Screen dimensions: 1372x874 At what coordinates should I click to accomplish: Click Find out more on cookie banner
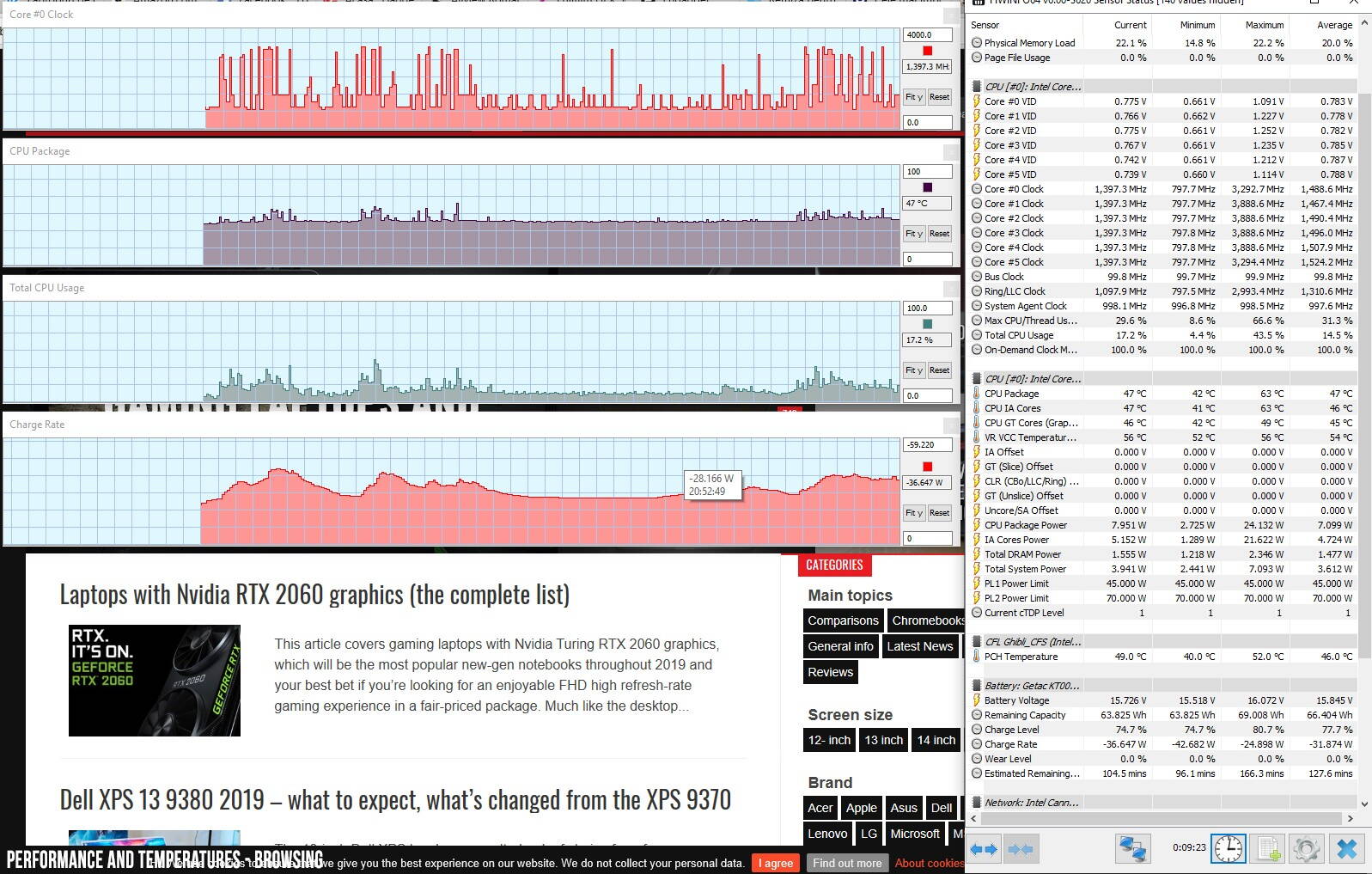847,863
